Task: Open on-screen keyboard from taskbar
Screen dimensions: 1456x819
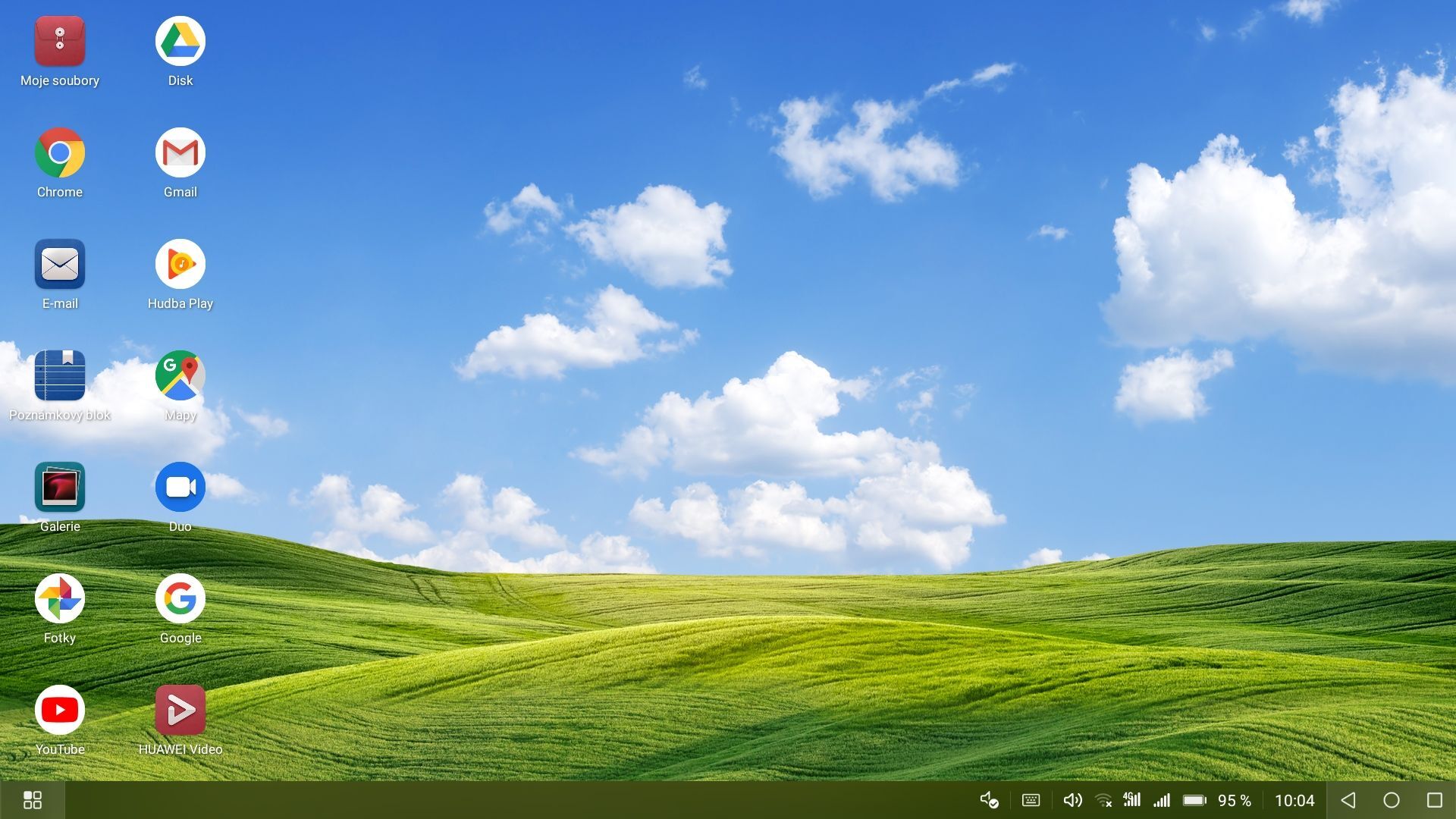Action: (x=1031, y=800)
